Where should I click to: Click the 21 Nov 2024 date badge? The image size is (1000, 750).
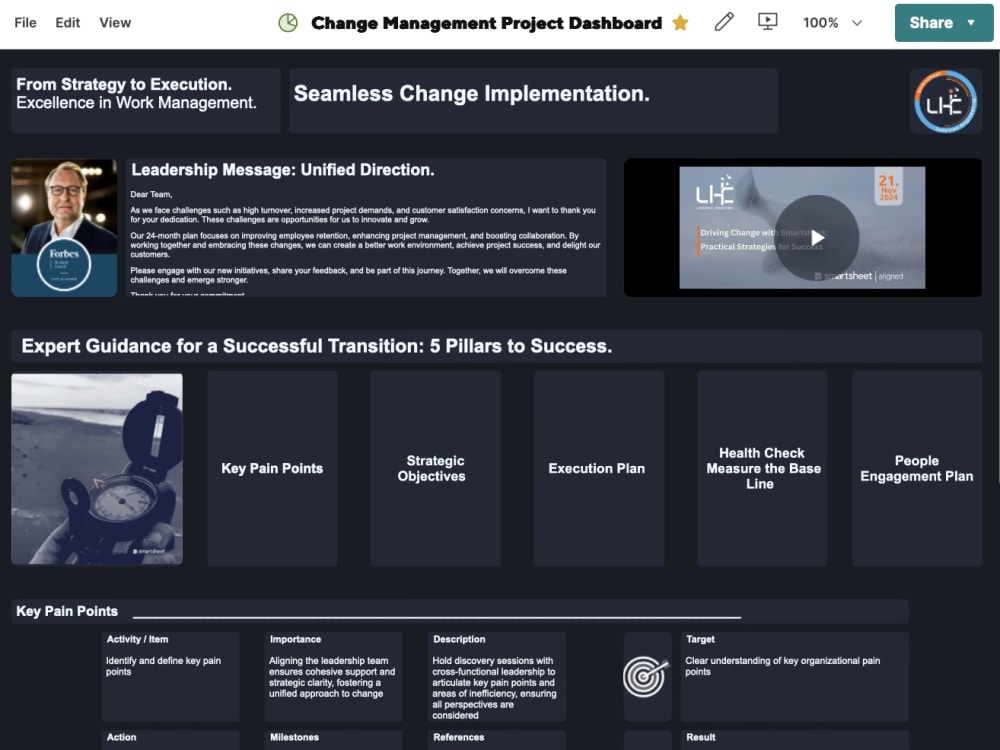888,188
